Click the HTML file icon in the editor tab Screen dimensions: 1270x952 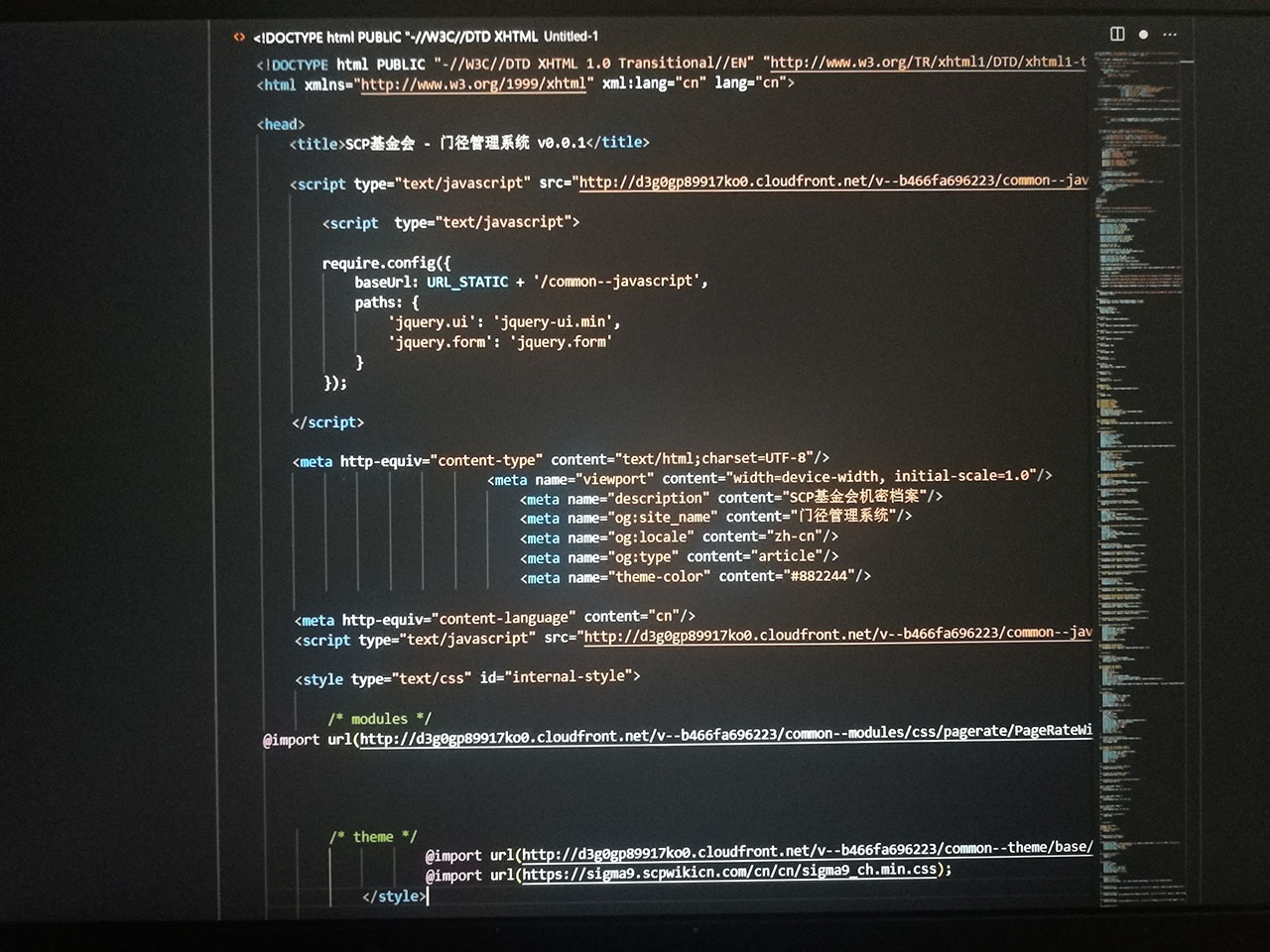(x=239, y=37)
